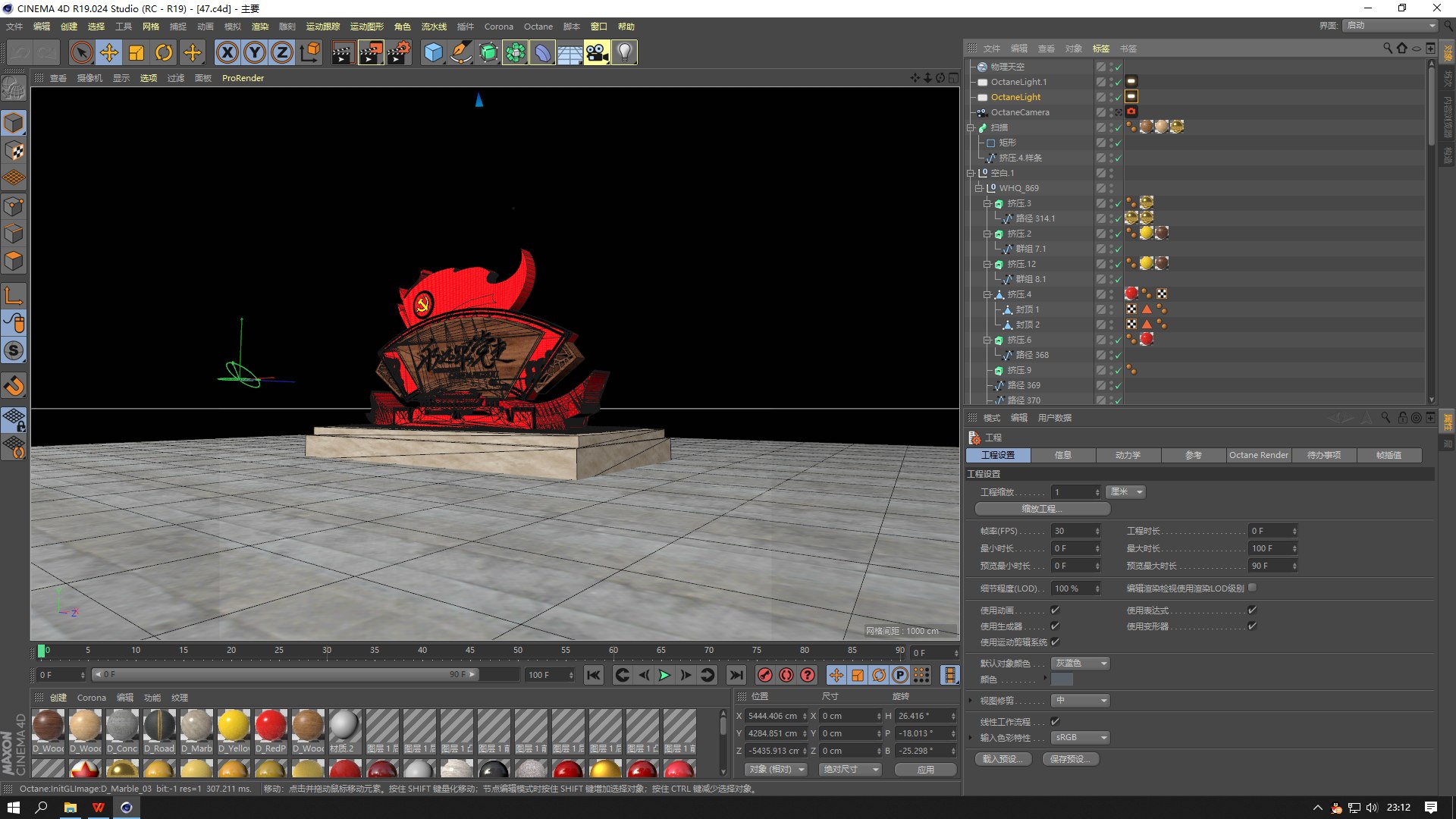Add the floor grid environment object

(x=570, y=53)
